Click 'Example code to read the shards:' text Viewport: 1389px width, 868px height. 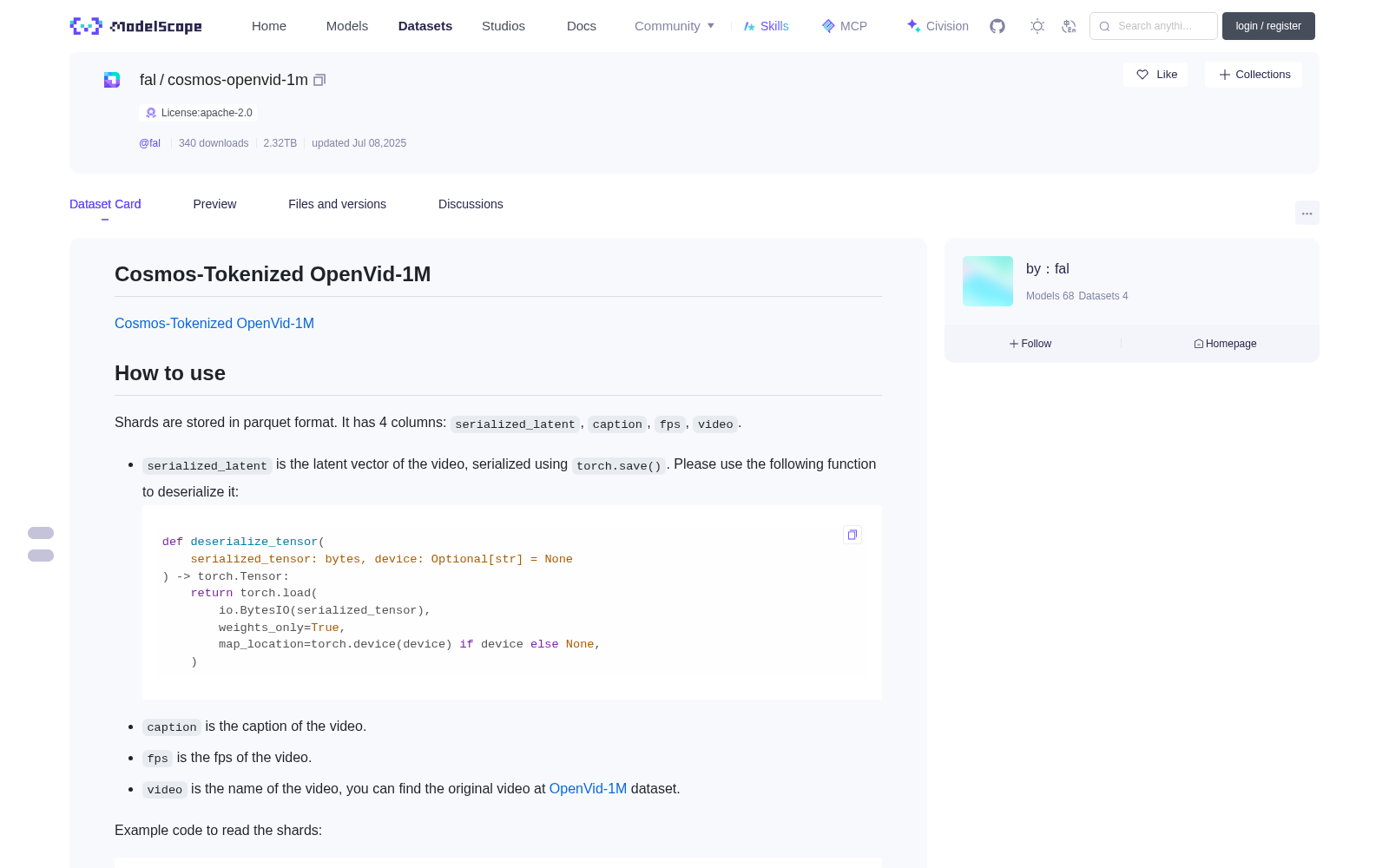(x=219, y=830)
